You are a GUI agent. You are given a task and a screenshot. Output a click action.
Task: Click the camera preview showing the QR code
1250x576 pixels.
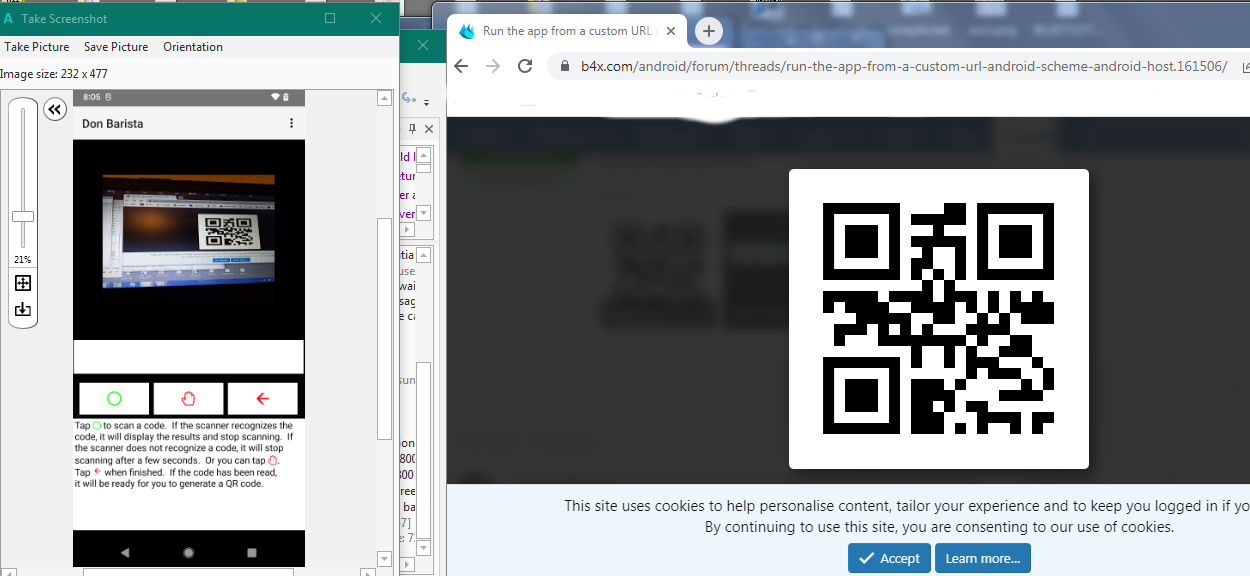coord(188,232)
